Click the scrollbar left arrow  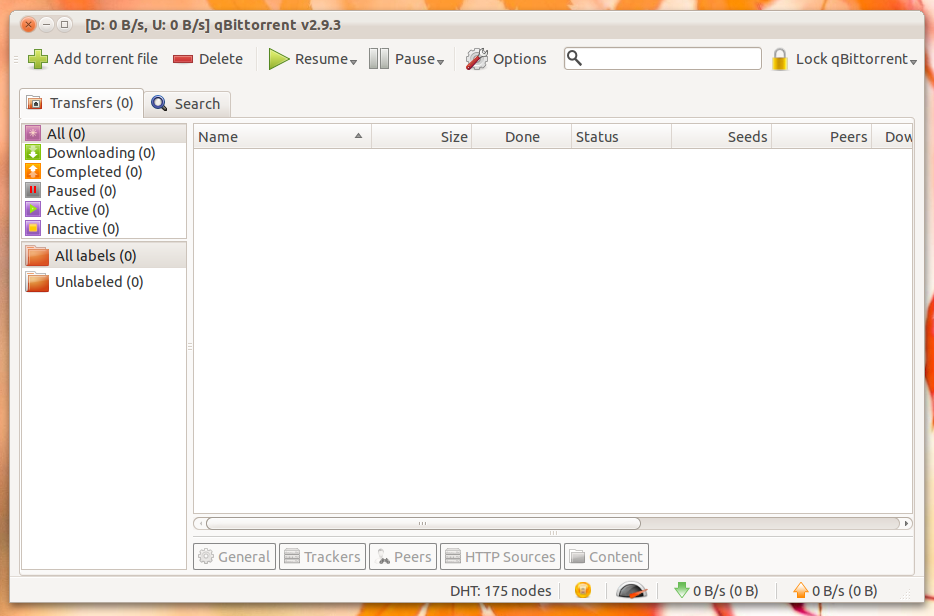click(201, 524)
